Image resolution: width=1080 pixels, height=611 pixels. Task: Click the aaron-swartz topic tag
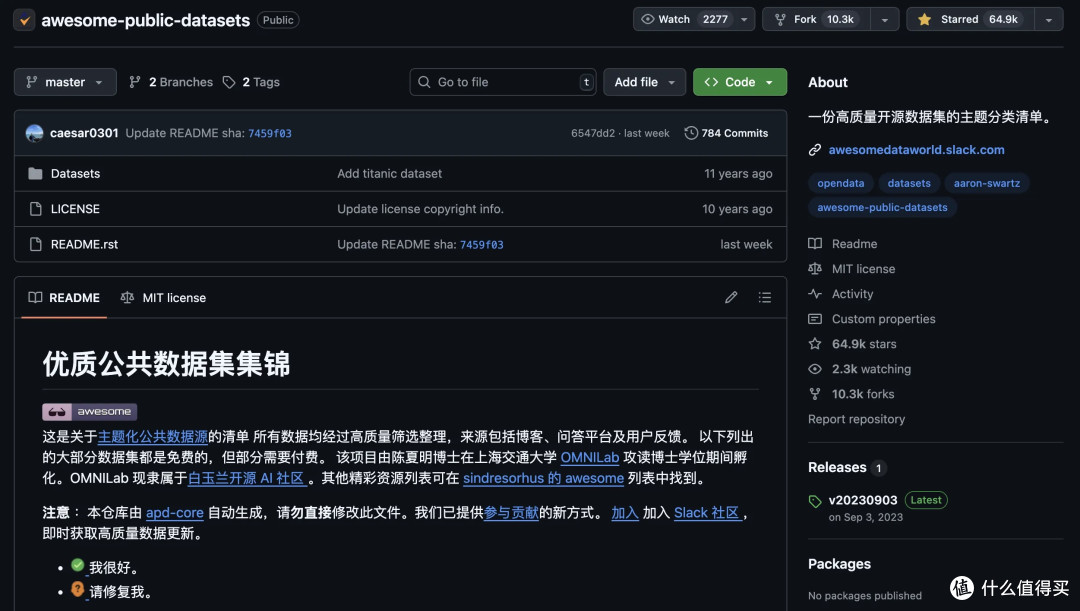point(986,183)
